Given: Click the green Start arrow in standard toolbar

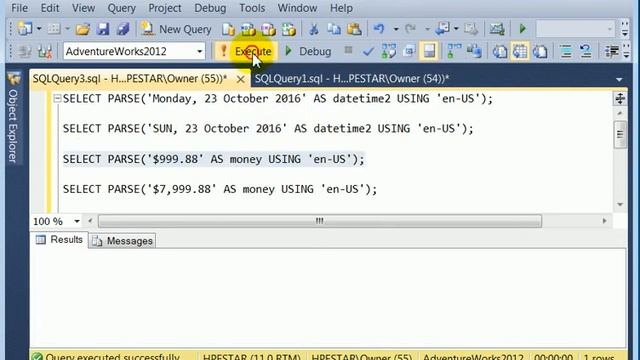Looking at the screenshot, I should [522, 29].
